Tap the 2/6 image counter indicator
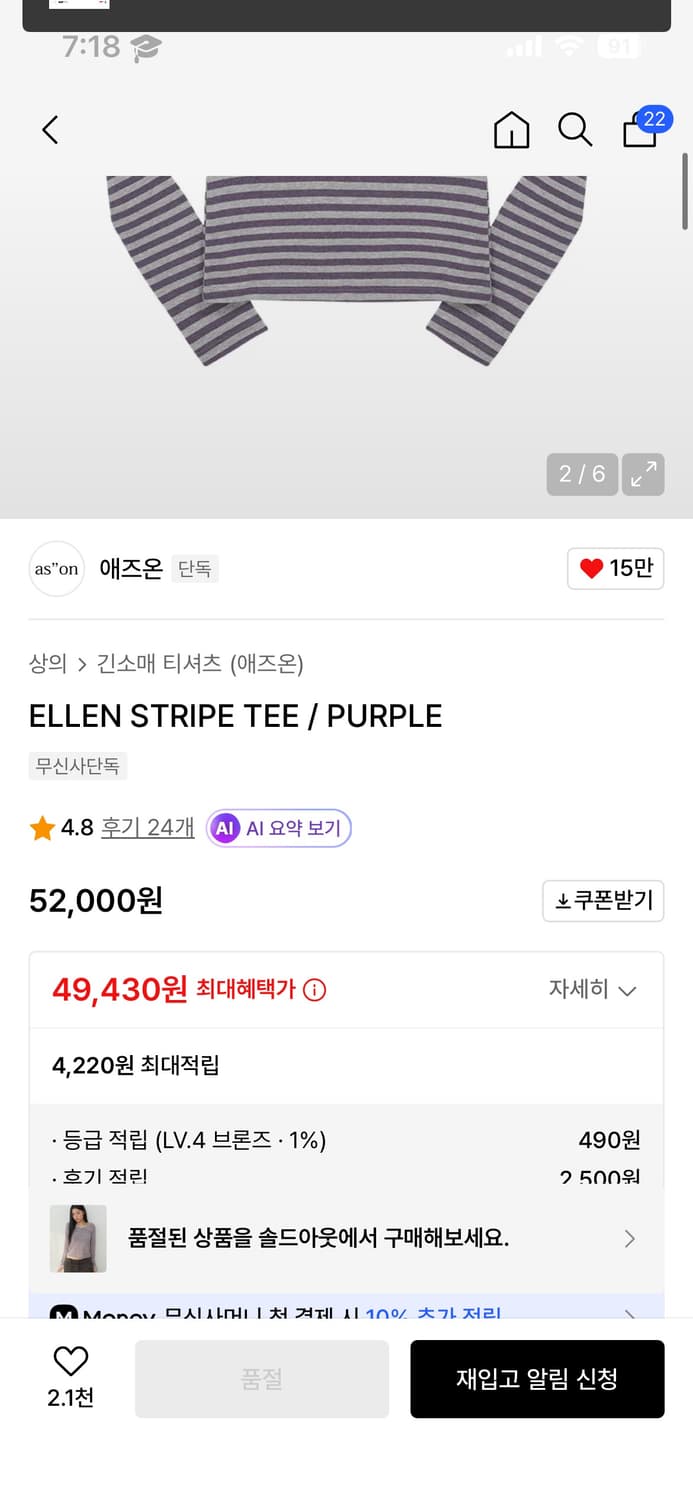The image size is (693, 1500). coord(581,474)
